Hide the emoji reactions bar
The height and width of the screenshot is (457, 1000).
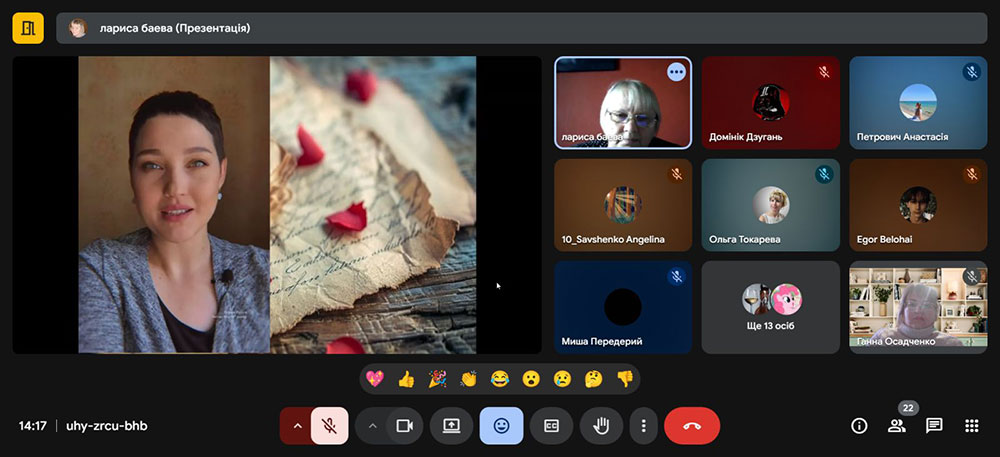coord(501,425)
